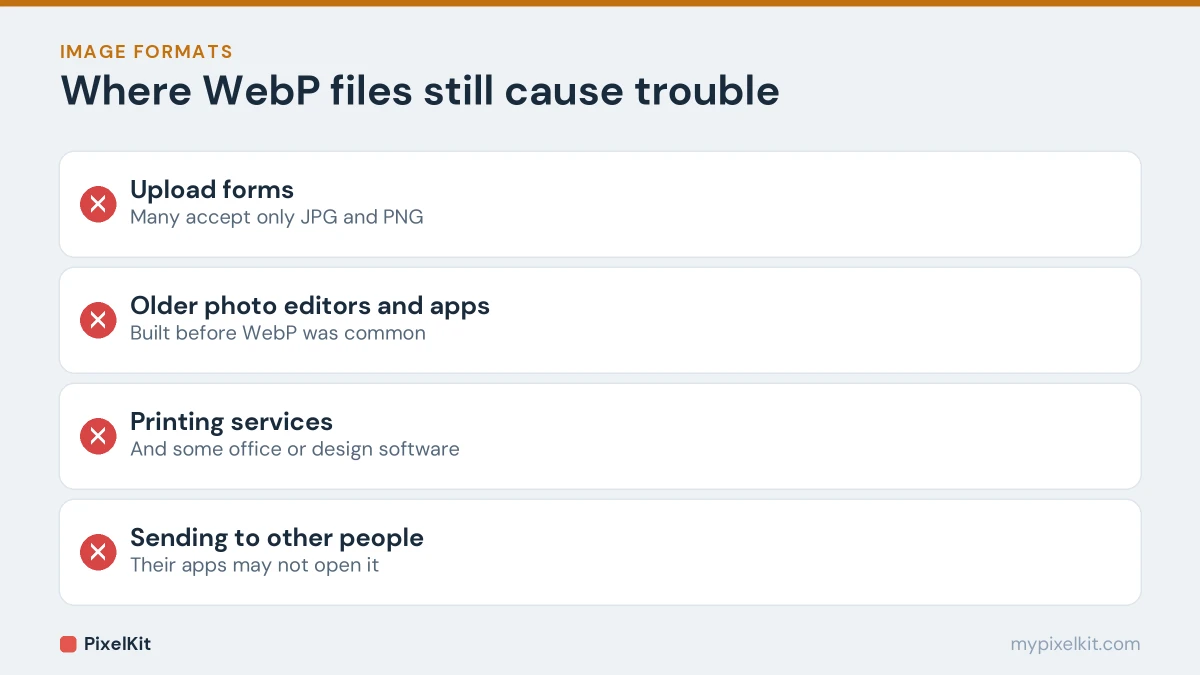The height and width of the screenshot is (675, 1200).
Task: Click the red X icon beside Sending to other people
Action: tap(98, 552)
